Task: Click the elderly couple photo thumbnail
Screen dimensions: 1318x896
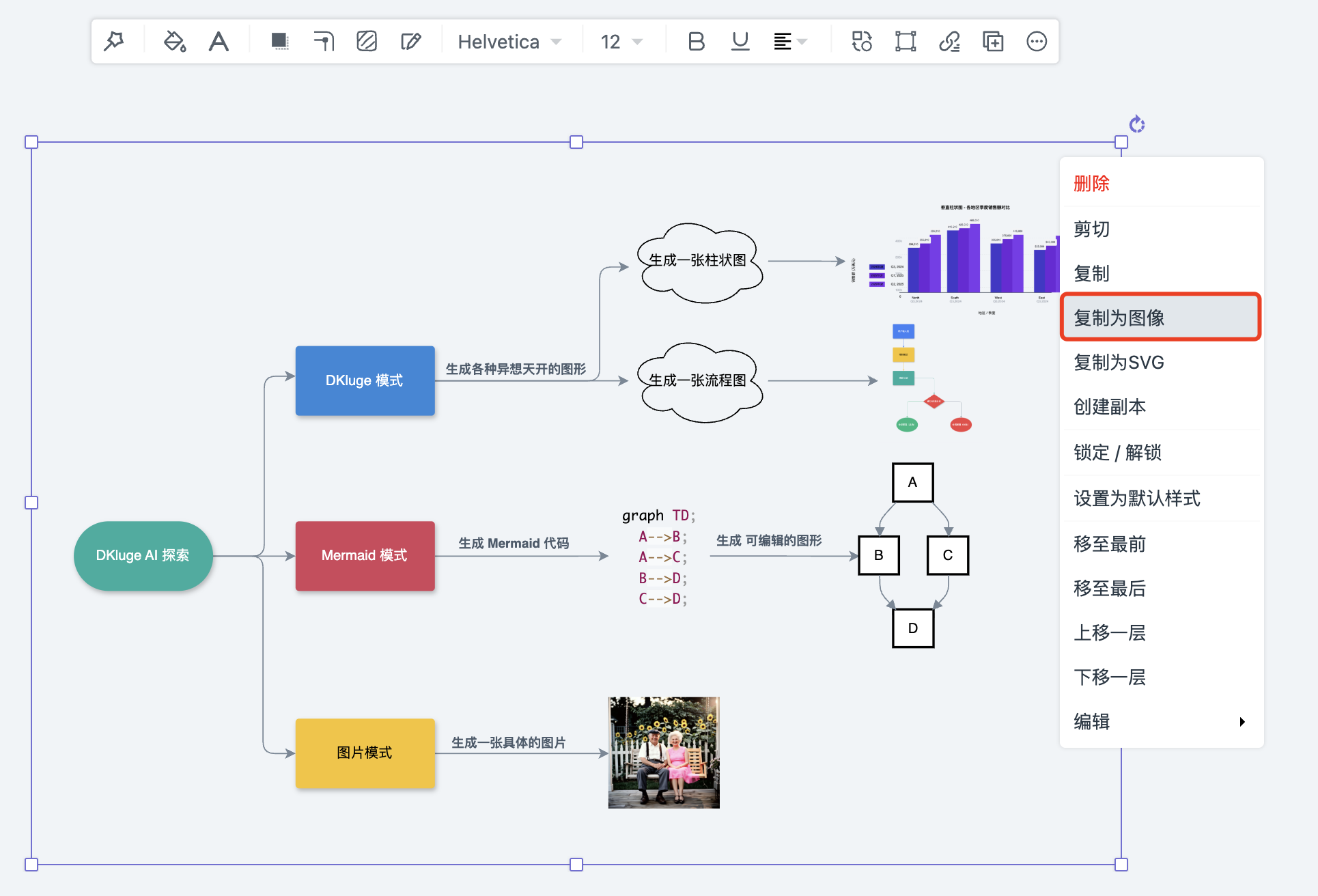Action: pyautogui.click(x=664, y=753)
